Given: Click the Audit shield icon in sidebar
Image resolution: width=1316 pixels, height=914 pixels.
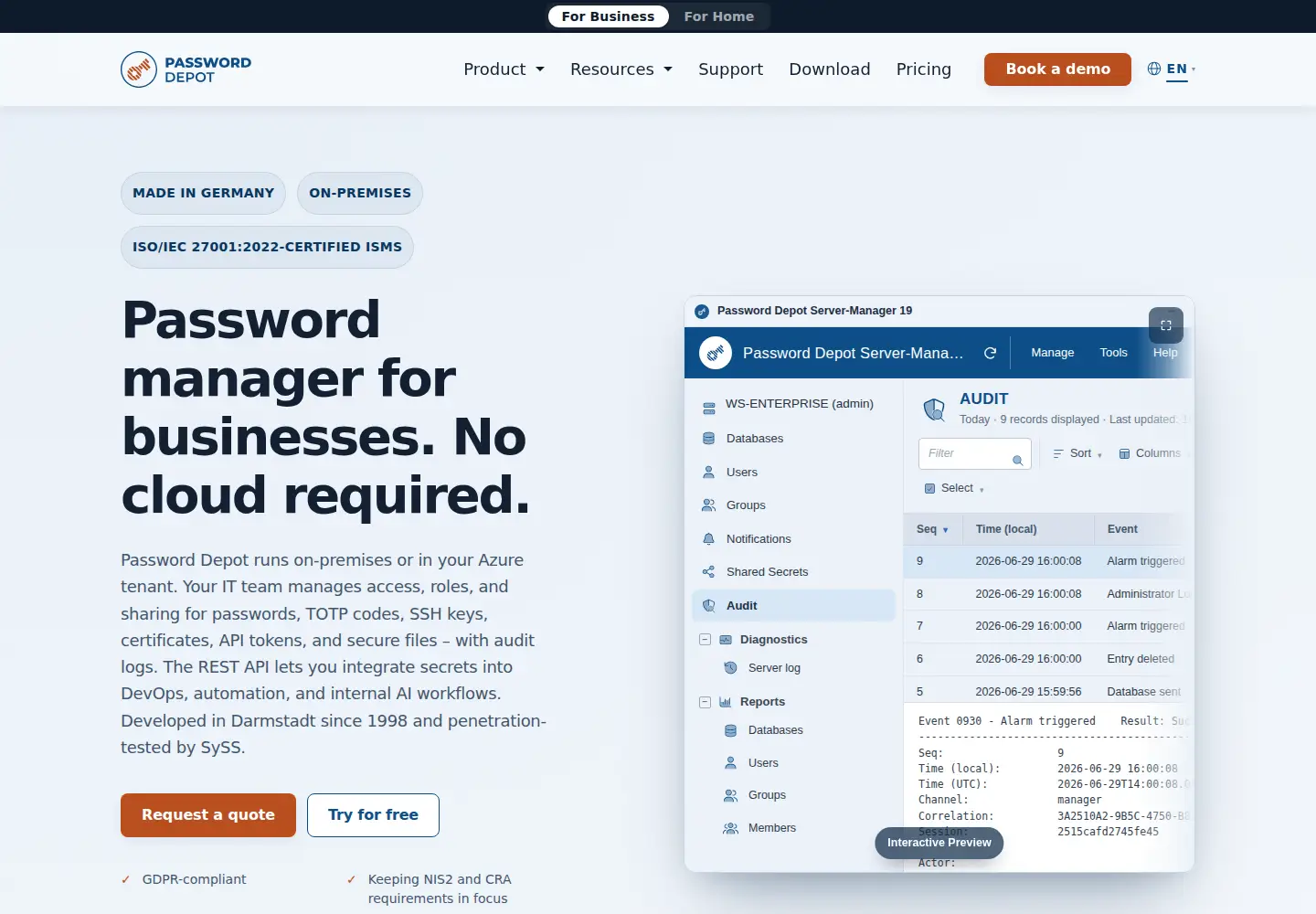Looking at the screenshot, I should point(708,606).
